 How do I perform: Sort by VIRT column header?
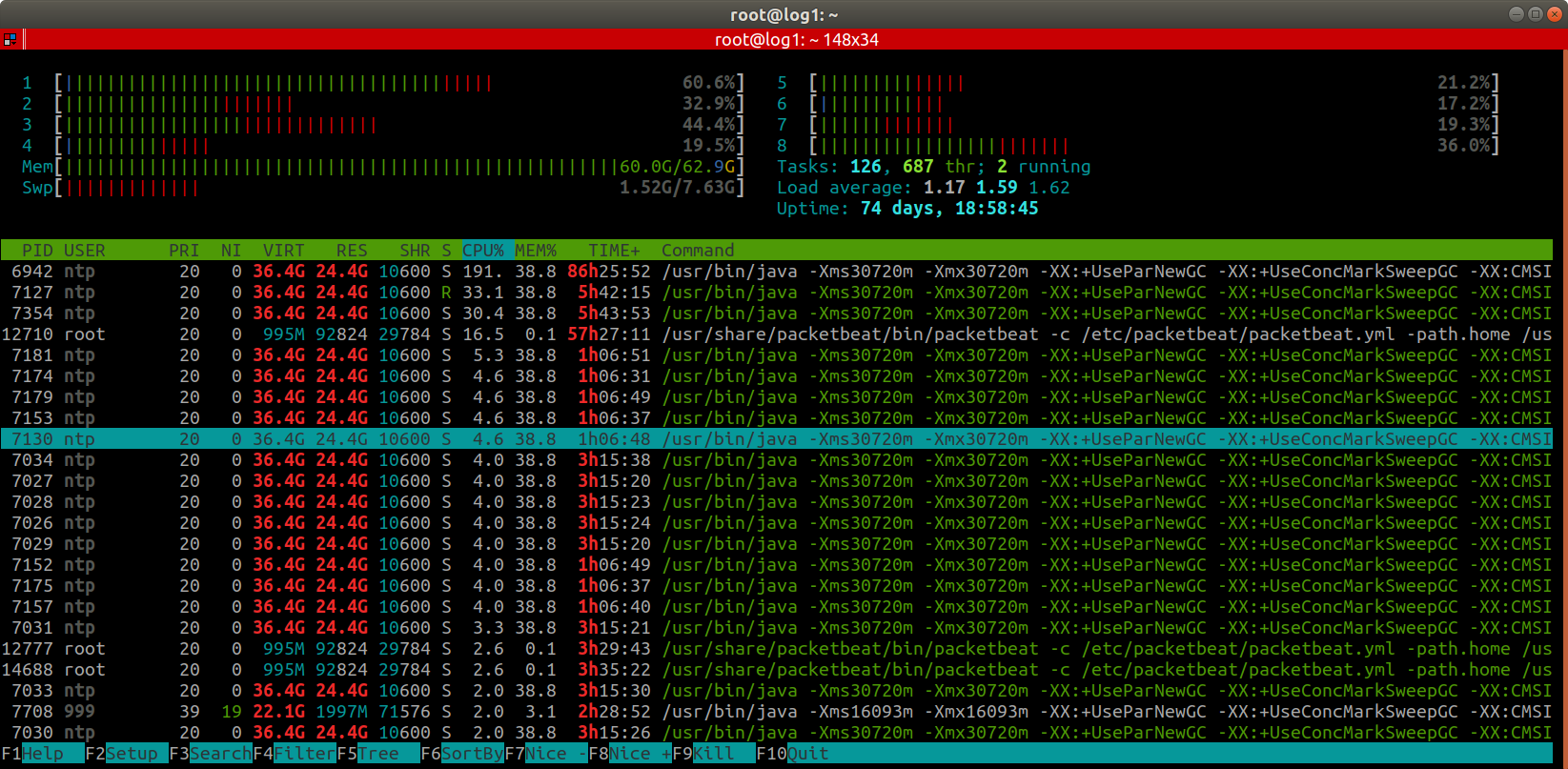(x=284, y=251)
